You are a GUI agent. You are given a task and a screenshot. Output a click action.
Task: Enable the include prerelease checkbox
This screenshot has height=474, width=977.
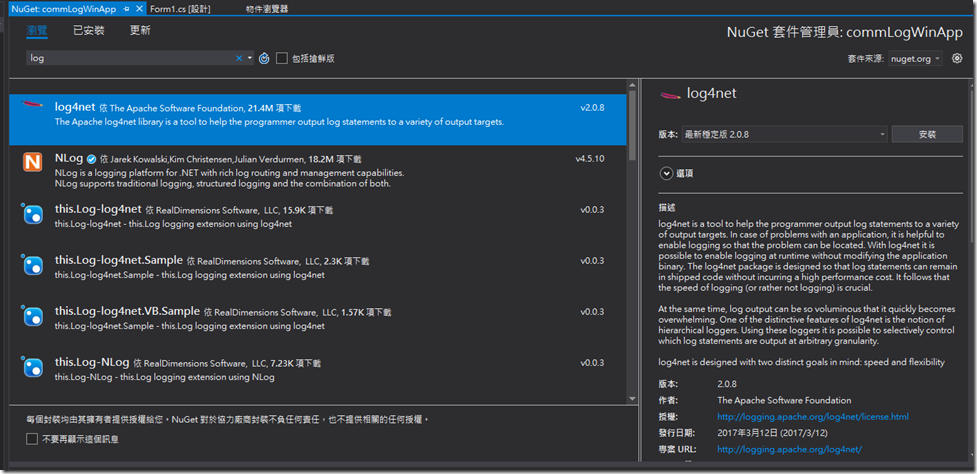pos(282,59)
